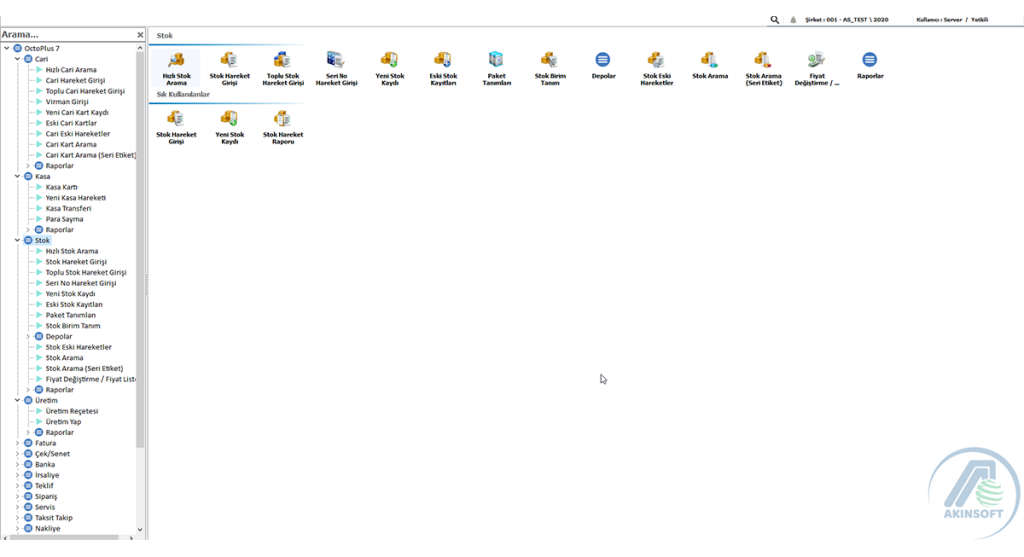Collapse the Cari tree node
This screenshot has width=1024, height=557.
[x=18, y=59]
